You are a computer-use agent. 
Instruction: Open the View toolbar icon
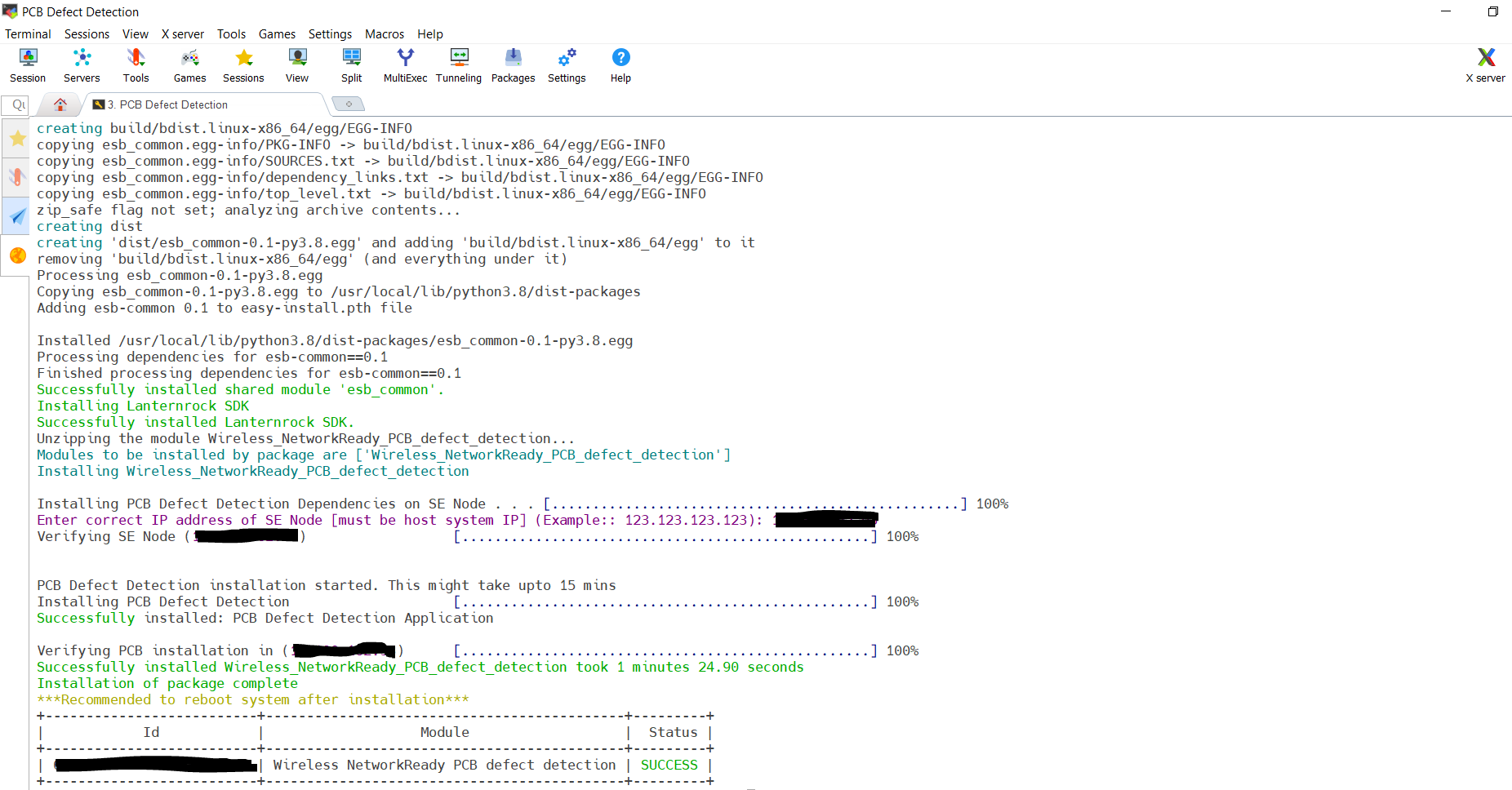click(x=297, y=65)
